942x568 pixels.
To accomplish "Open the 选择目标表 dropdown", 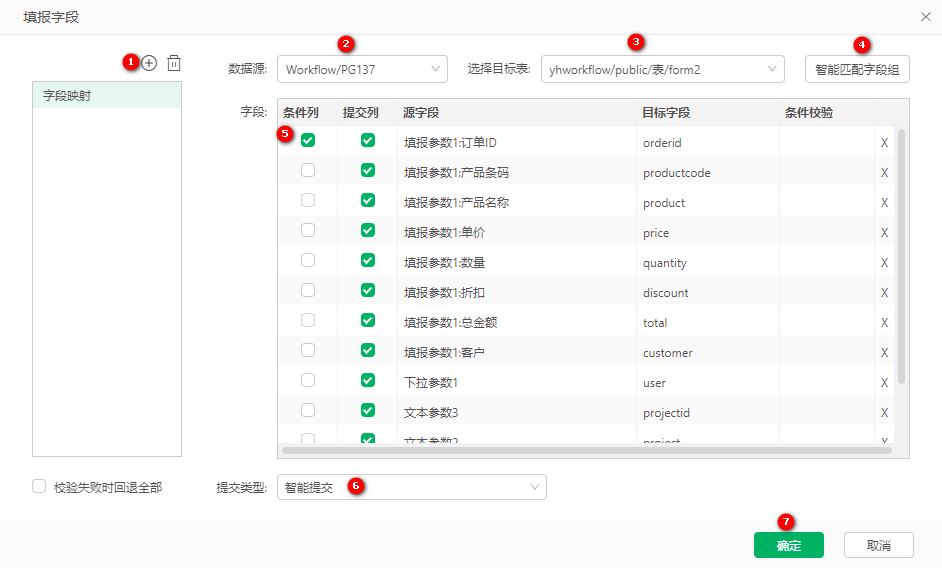I will tap(663, 69).
